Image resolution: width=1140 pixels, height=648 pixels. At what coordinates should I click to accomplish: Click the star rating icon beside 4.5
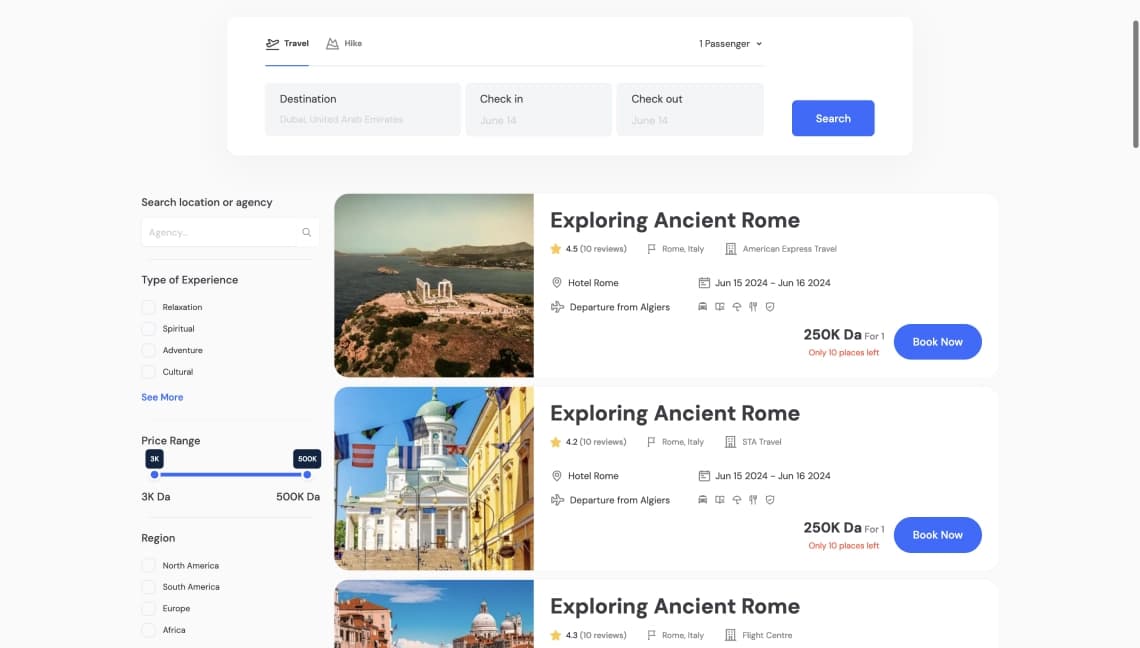point(555,249)
